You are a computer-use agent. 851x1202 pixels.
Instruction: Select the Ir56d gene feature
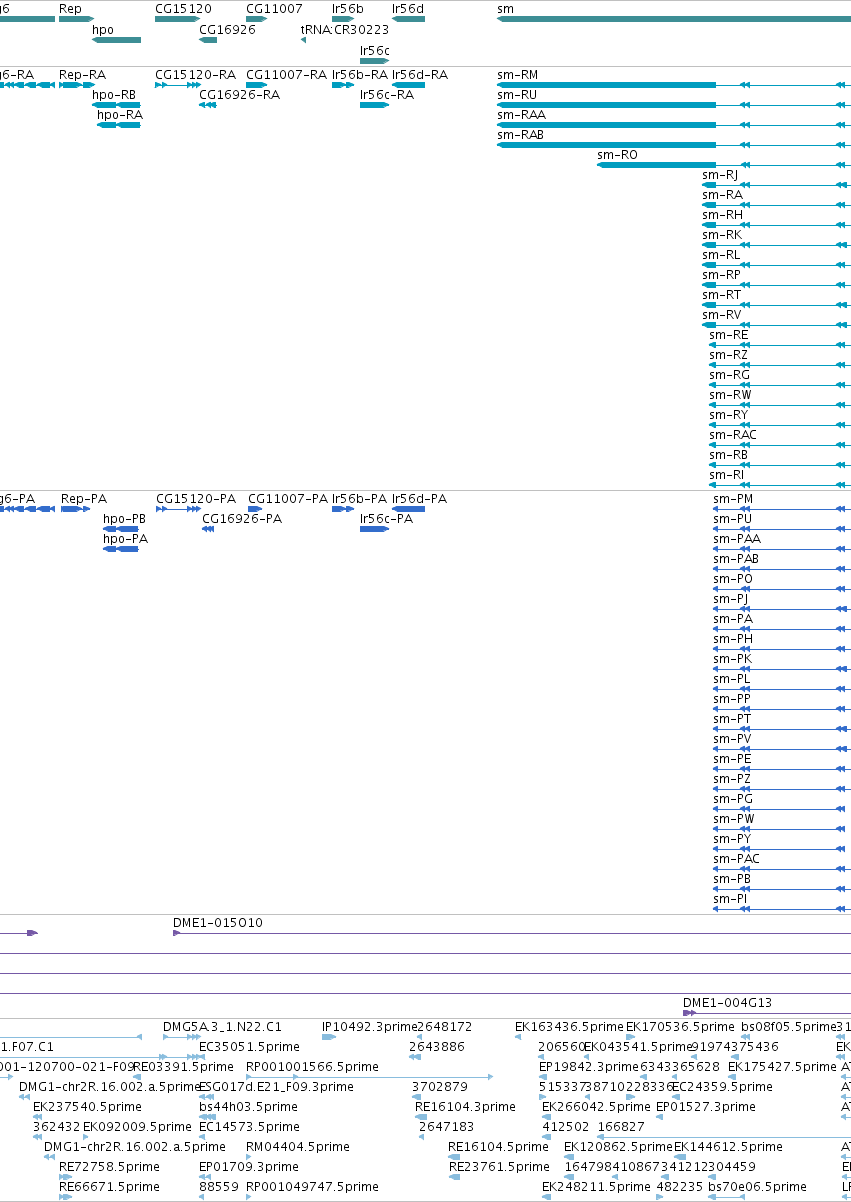coord(409,19)
